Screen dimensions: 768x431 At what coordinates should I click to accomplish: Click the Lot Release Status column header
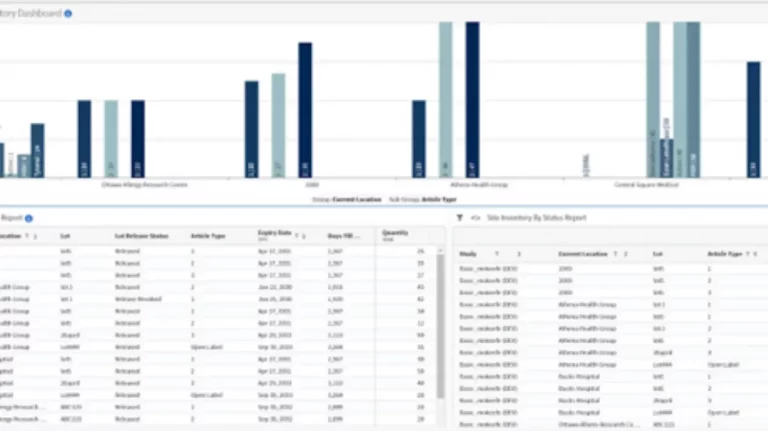click(141, 236)
